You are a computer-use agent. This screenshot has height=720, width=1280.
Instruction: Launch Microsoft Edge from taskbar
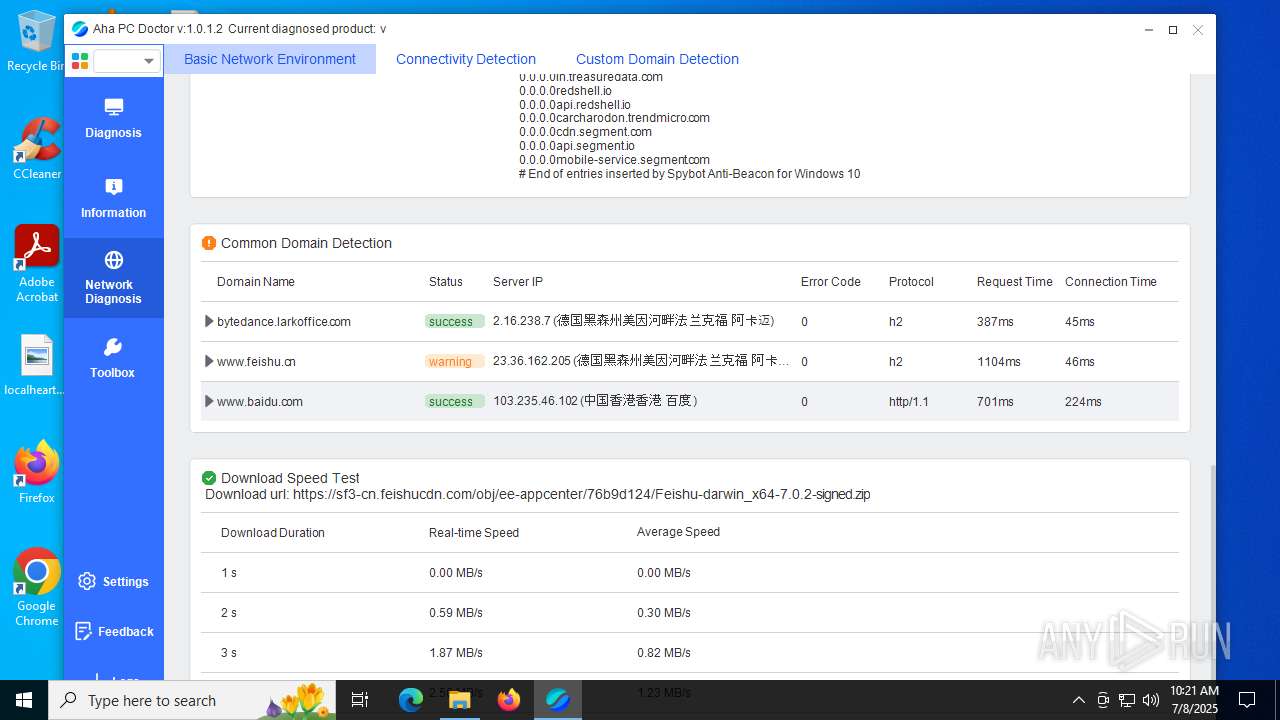[411, 700]
